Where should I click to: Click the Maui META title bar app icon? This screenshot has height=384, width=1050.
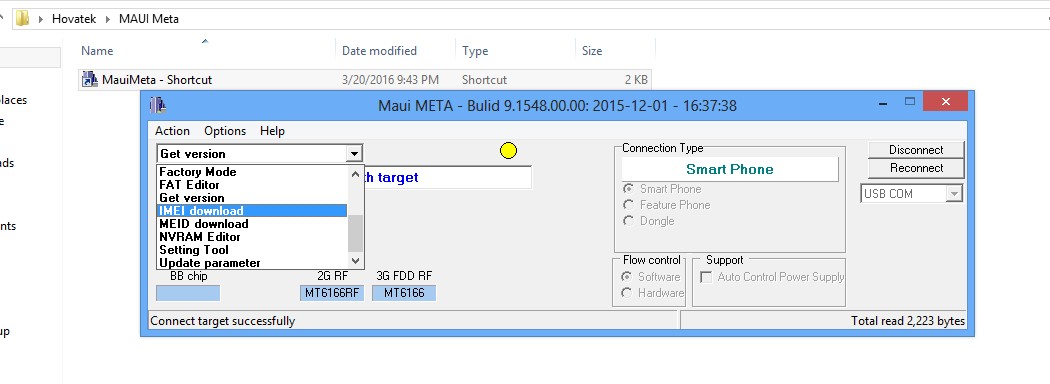[x=158, y=105]
